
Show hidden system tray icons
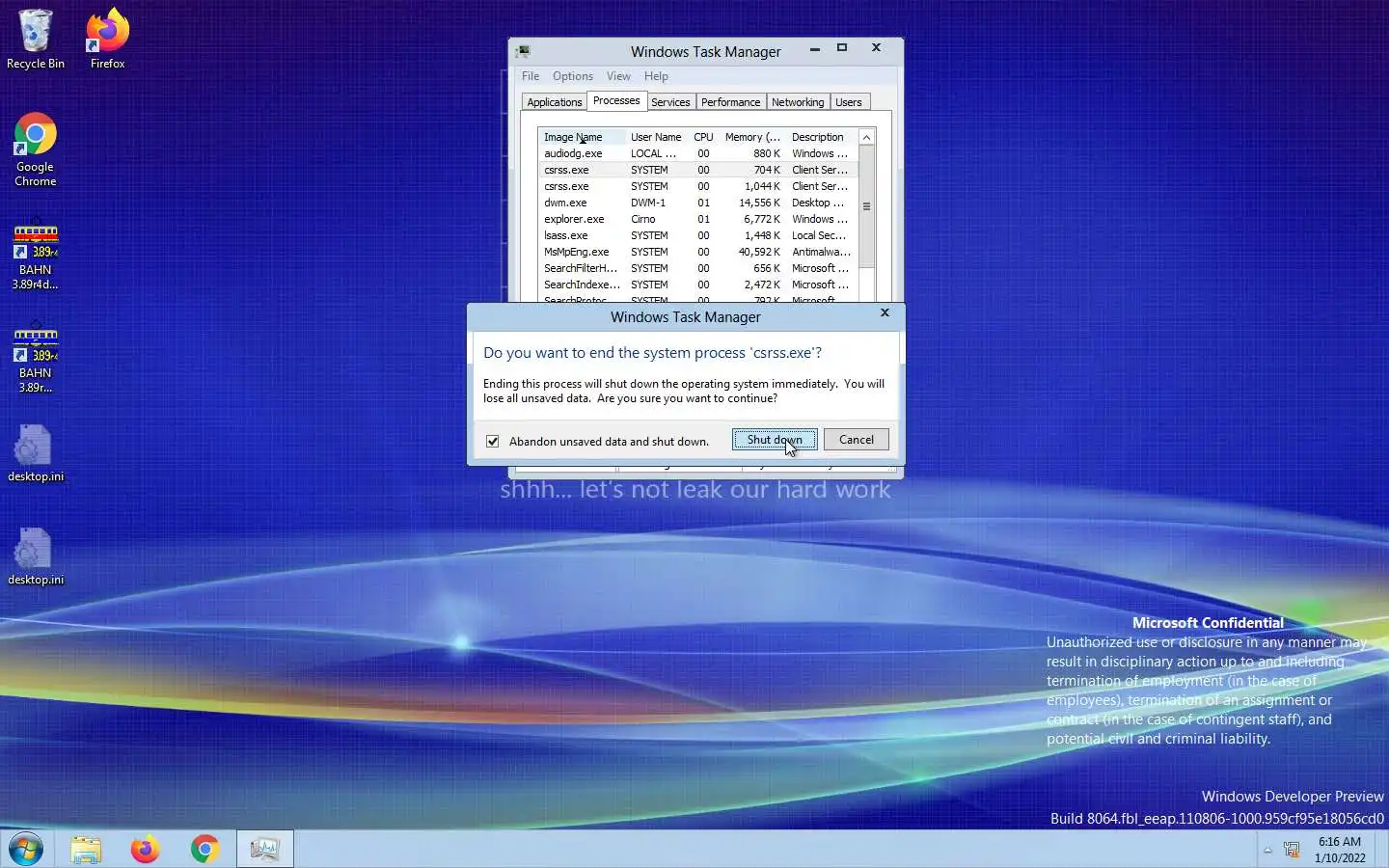point(1267,851)
